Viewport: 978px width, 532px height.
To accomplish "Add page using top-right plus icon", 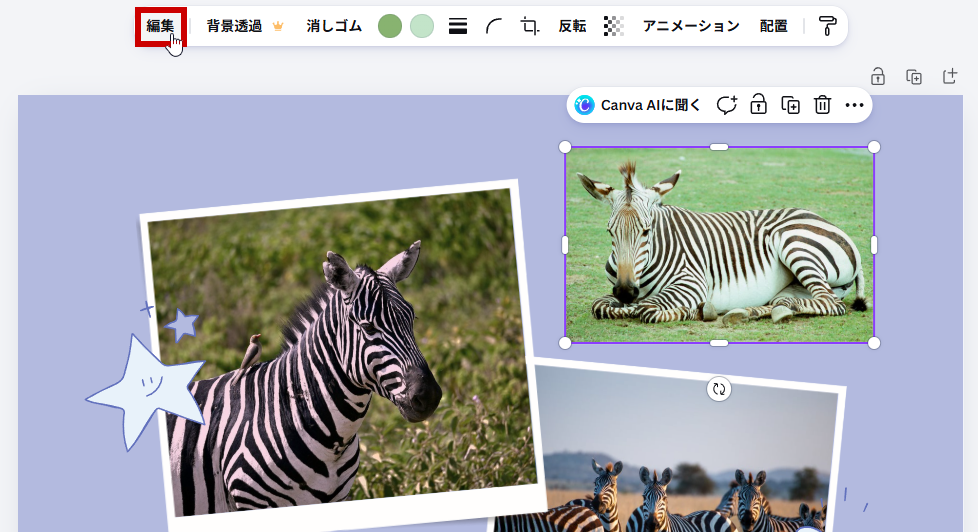I will point(950,76).
